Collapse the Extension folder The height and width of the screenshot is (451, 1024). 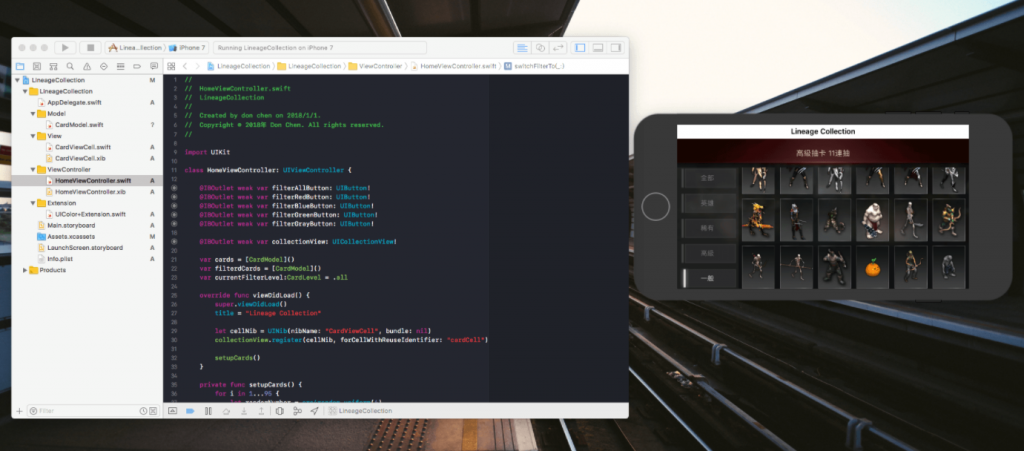[x=33, y=203]
